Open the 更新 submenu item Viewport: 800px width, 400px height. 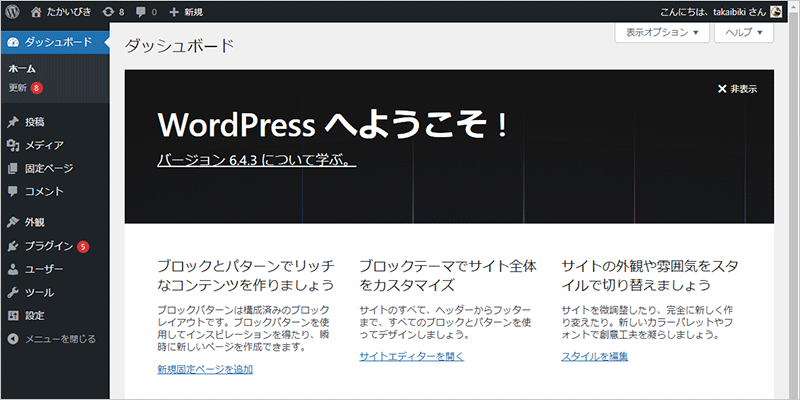click(17, 88)
